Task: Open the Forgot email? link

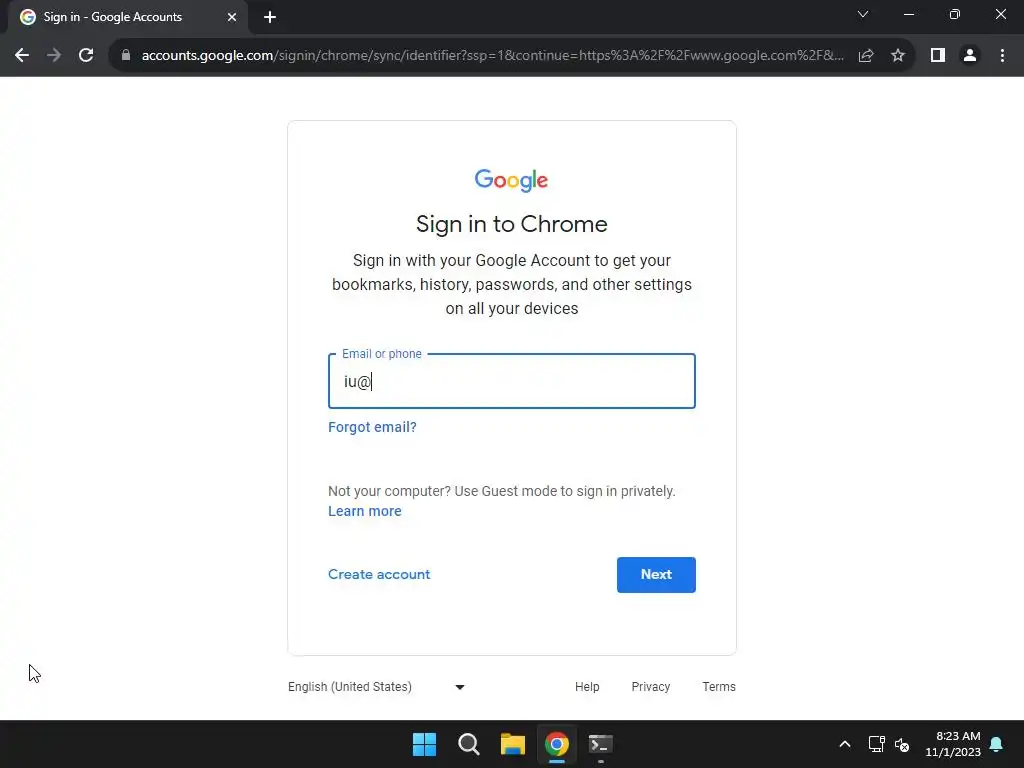Action: 372,427
